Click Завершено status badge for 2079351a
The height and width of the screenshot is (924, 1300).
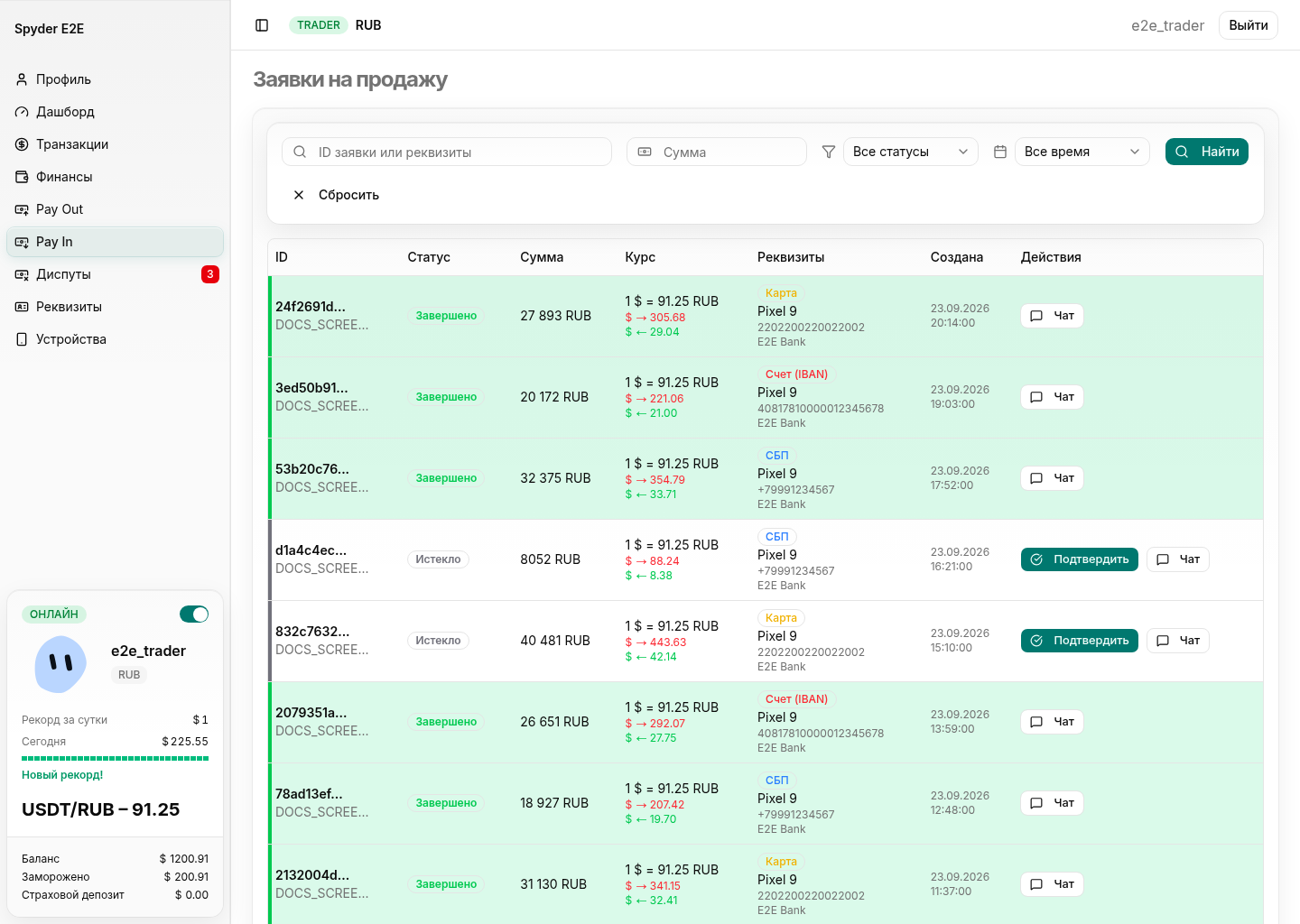(x=446, y=722)
